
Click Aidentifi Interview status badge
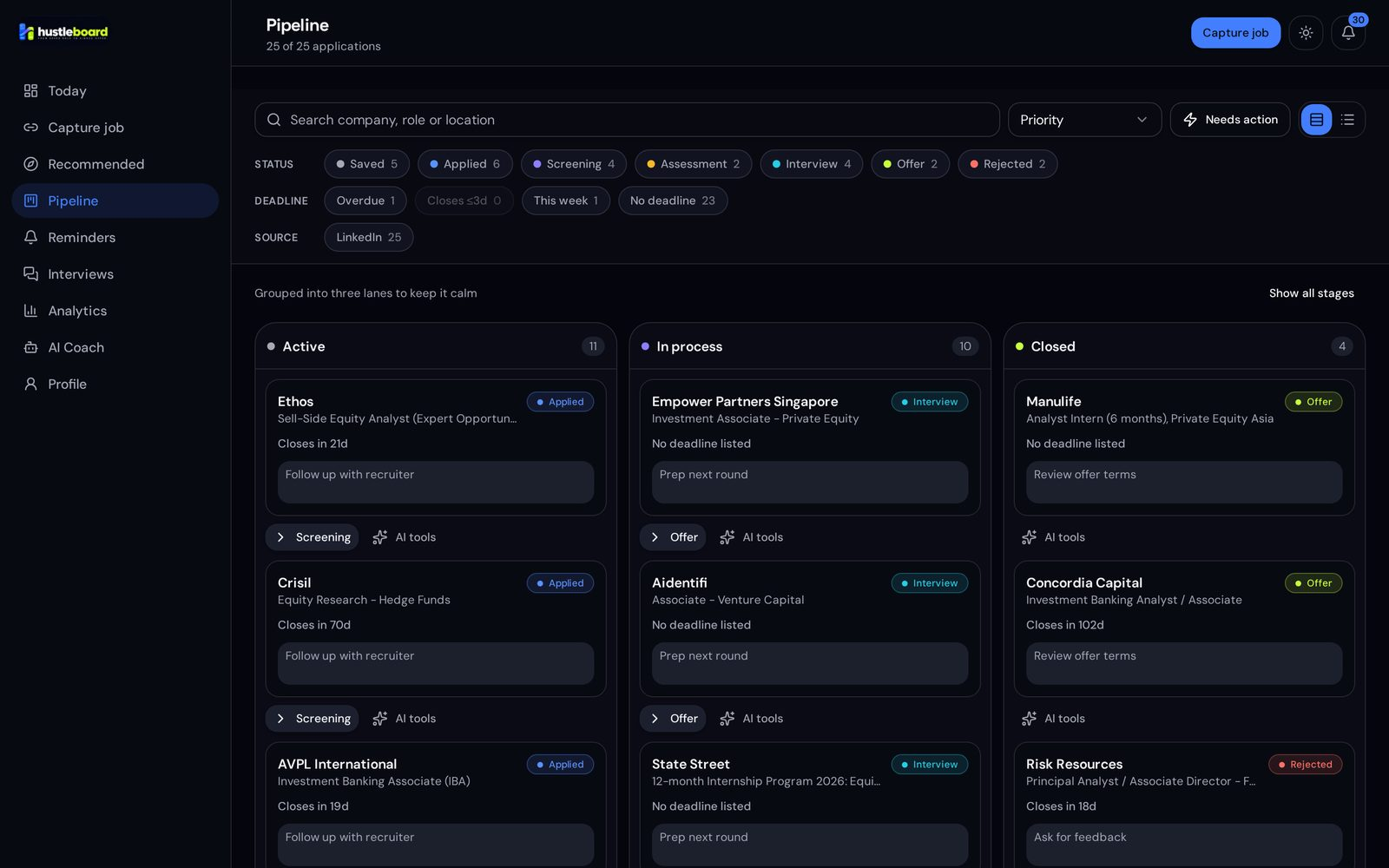point(930,583)
